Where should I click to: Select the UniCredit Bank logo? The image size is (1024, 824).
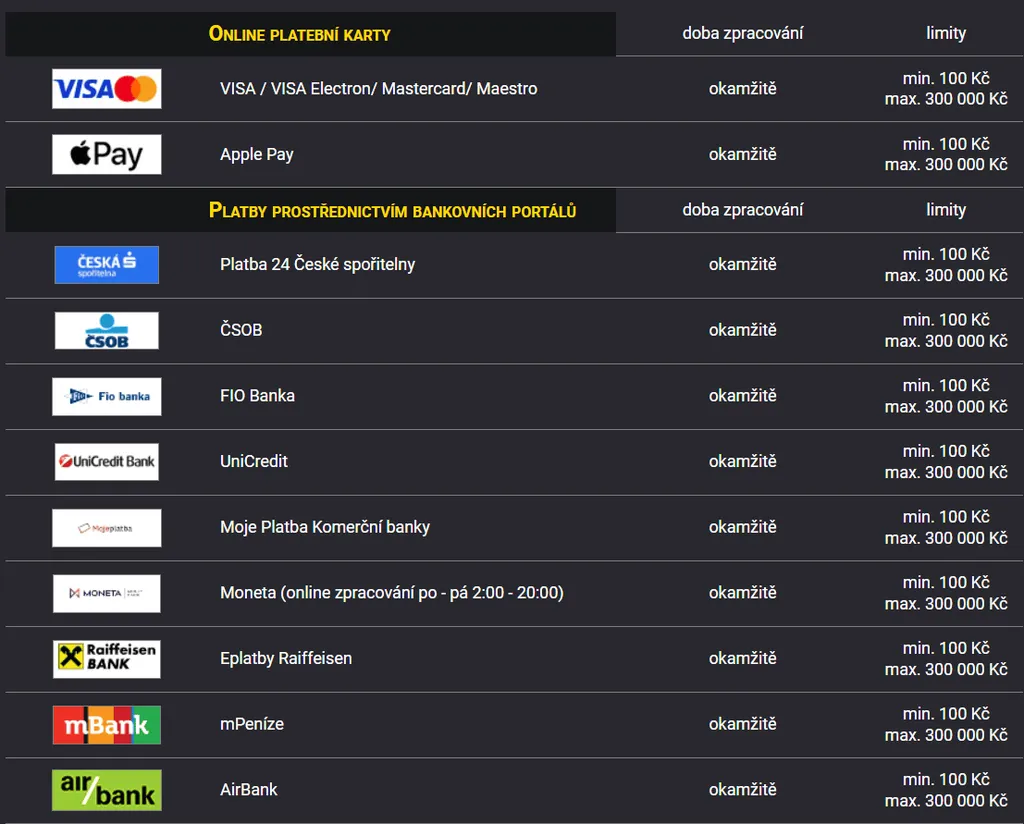pyautogui.click(x=106, y=462)
